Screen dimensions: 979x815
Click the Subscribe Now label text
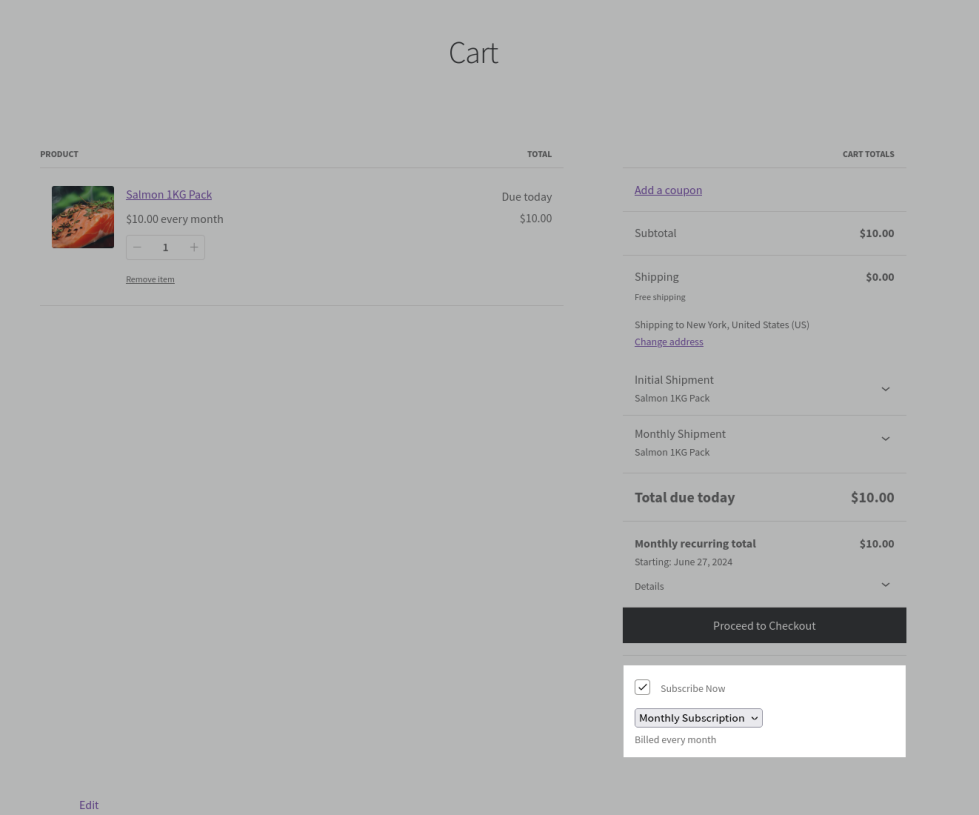693,689
